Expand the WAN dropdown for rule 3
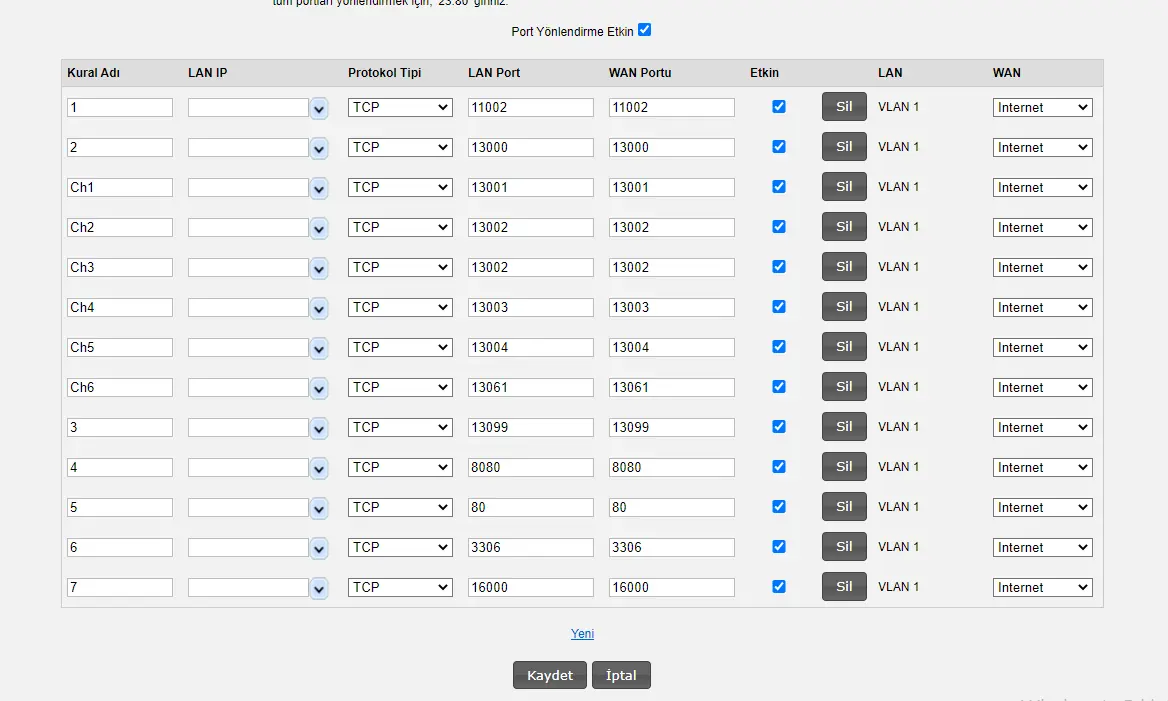This screenshot has height=701, width=1168. point(1042,427)
